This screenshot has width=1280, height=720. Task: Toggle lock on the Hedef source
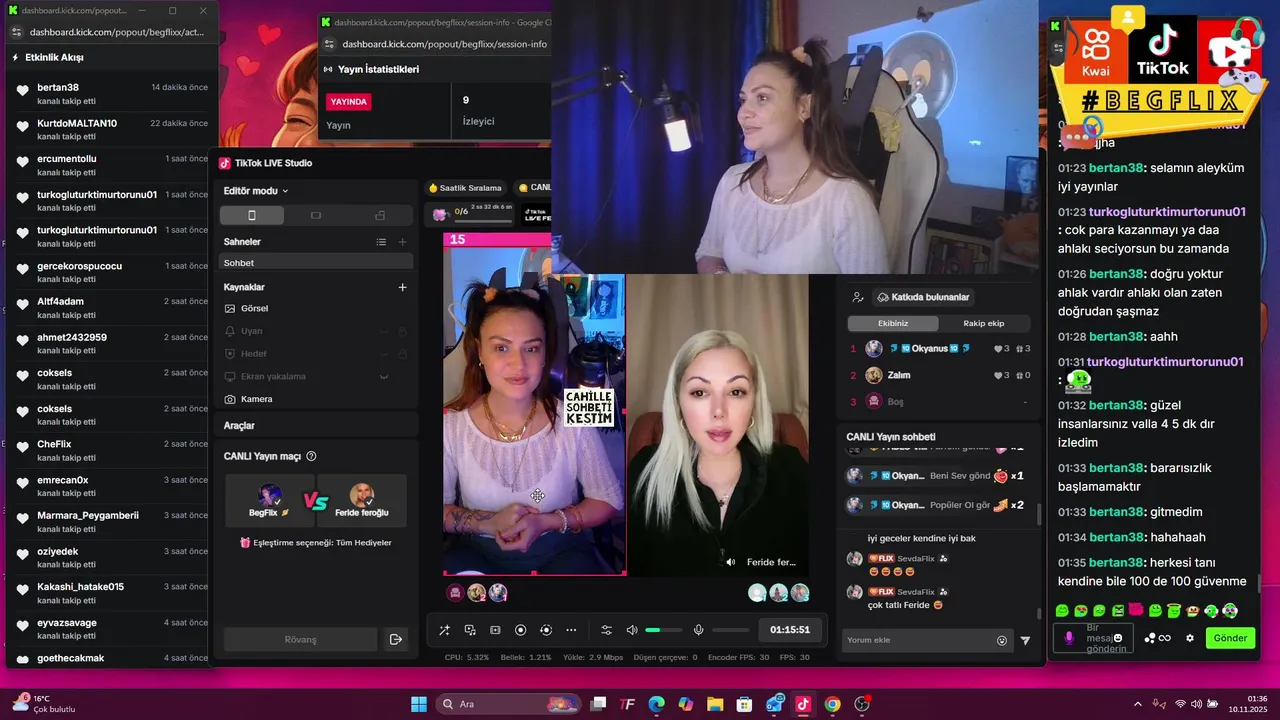pyautogui.click(x=402, y=353)
